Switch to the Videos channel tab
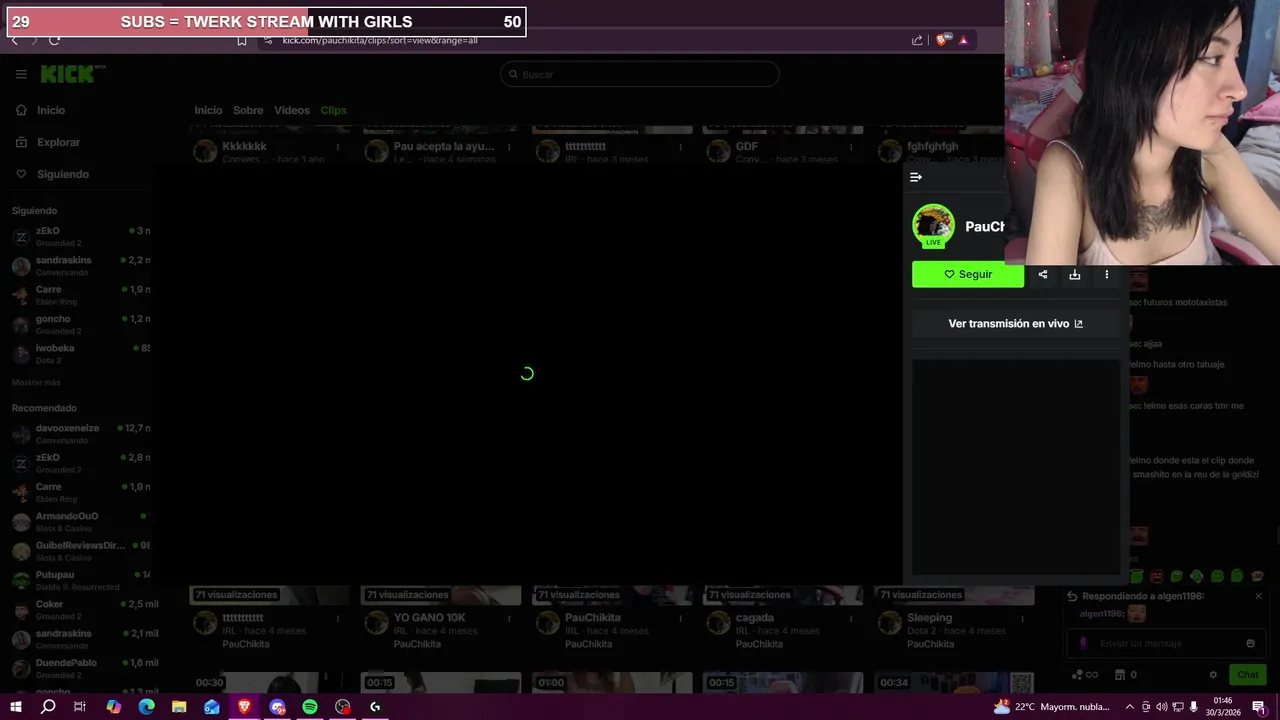The image size is (1280, 720). coord(292,110)
